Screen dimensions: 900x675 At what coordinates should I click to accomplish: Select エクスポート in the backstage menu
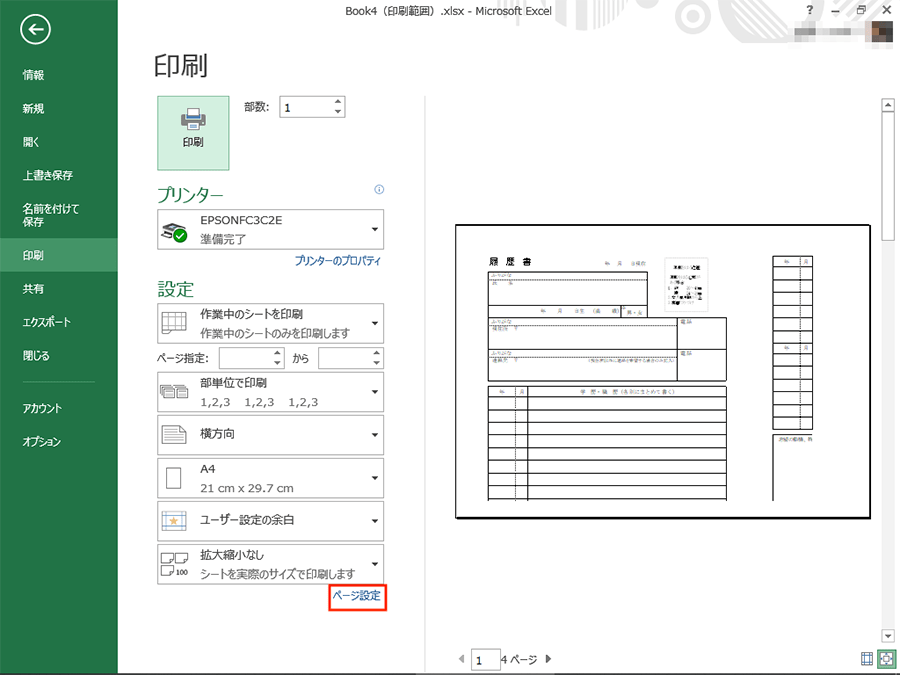click(47, 322)
